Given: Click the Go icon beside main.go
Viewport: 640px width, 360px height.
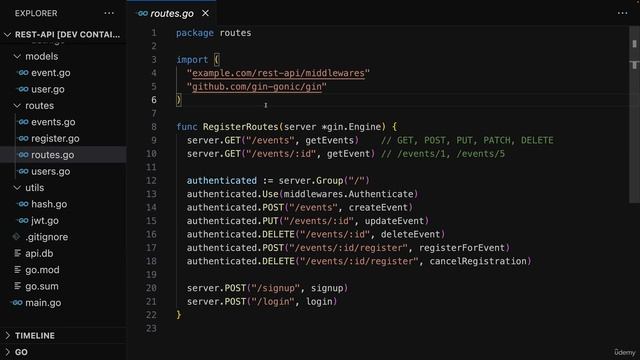Looking at the screenshot, I should 17,302.
